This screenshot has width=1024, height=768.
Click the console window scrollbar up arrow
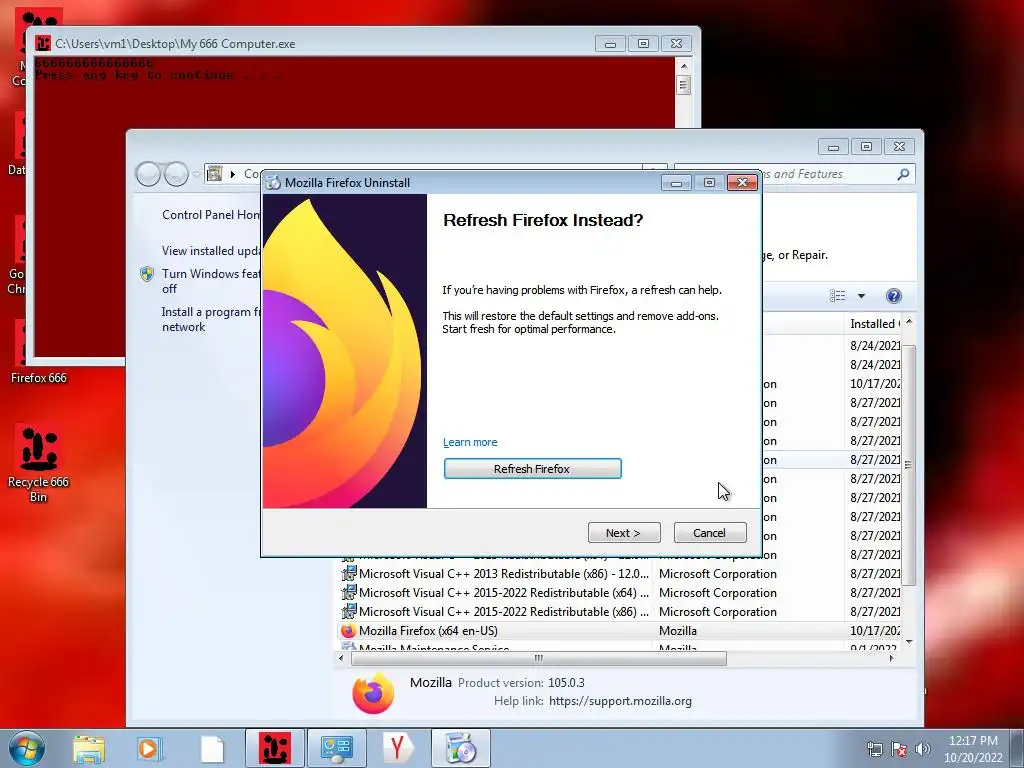684,66
